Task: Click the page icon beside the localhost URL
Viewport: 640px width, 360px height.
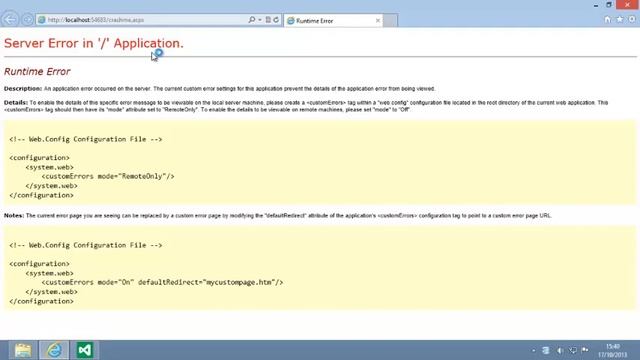Action: pos(42,20)
